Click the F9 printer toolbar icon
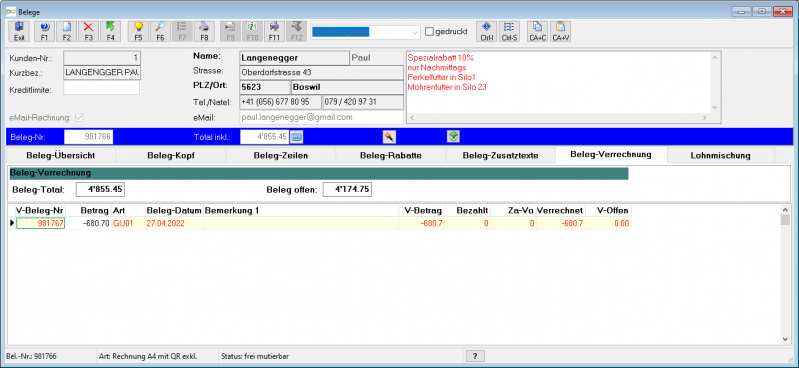 click(230, 31)
